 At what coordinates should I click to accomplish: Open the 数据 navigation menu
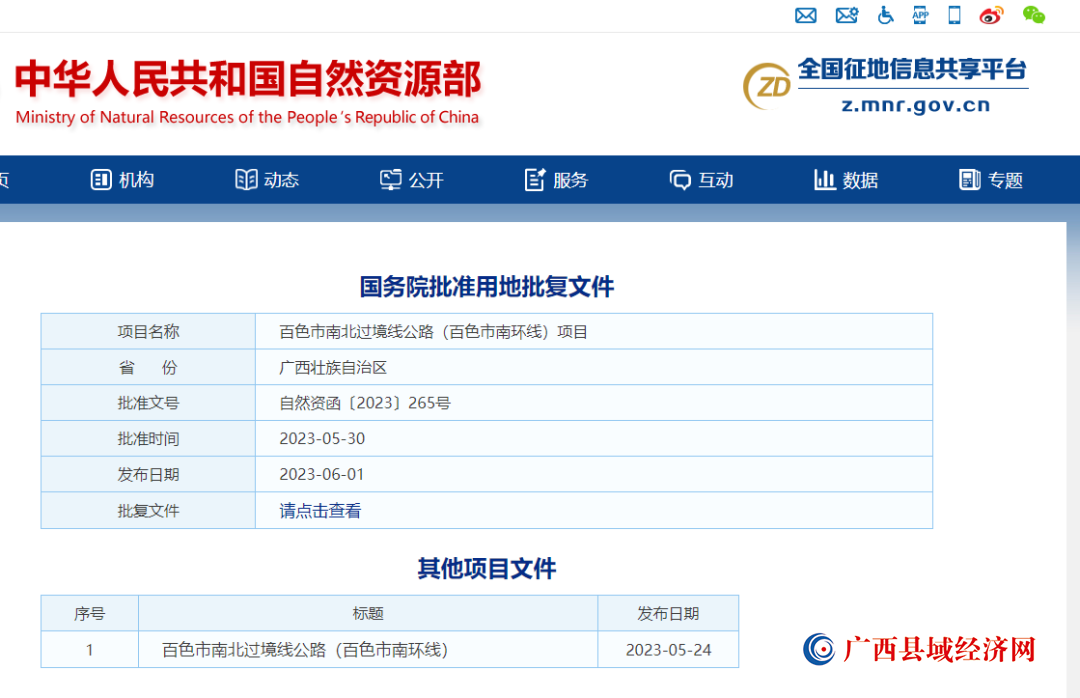tap(846, 180)
